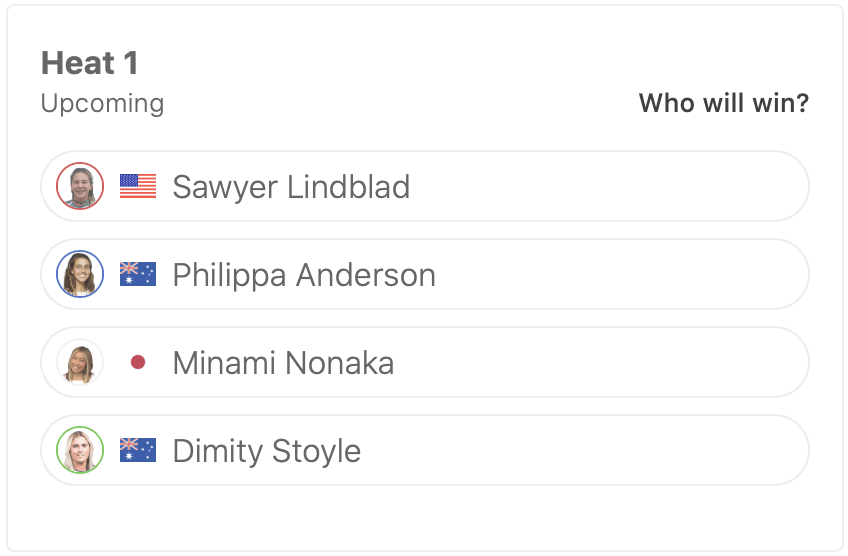
Task: Pick Sawyer Lindblad to win Heat 1
Action: tap(600, 186)
